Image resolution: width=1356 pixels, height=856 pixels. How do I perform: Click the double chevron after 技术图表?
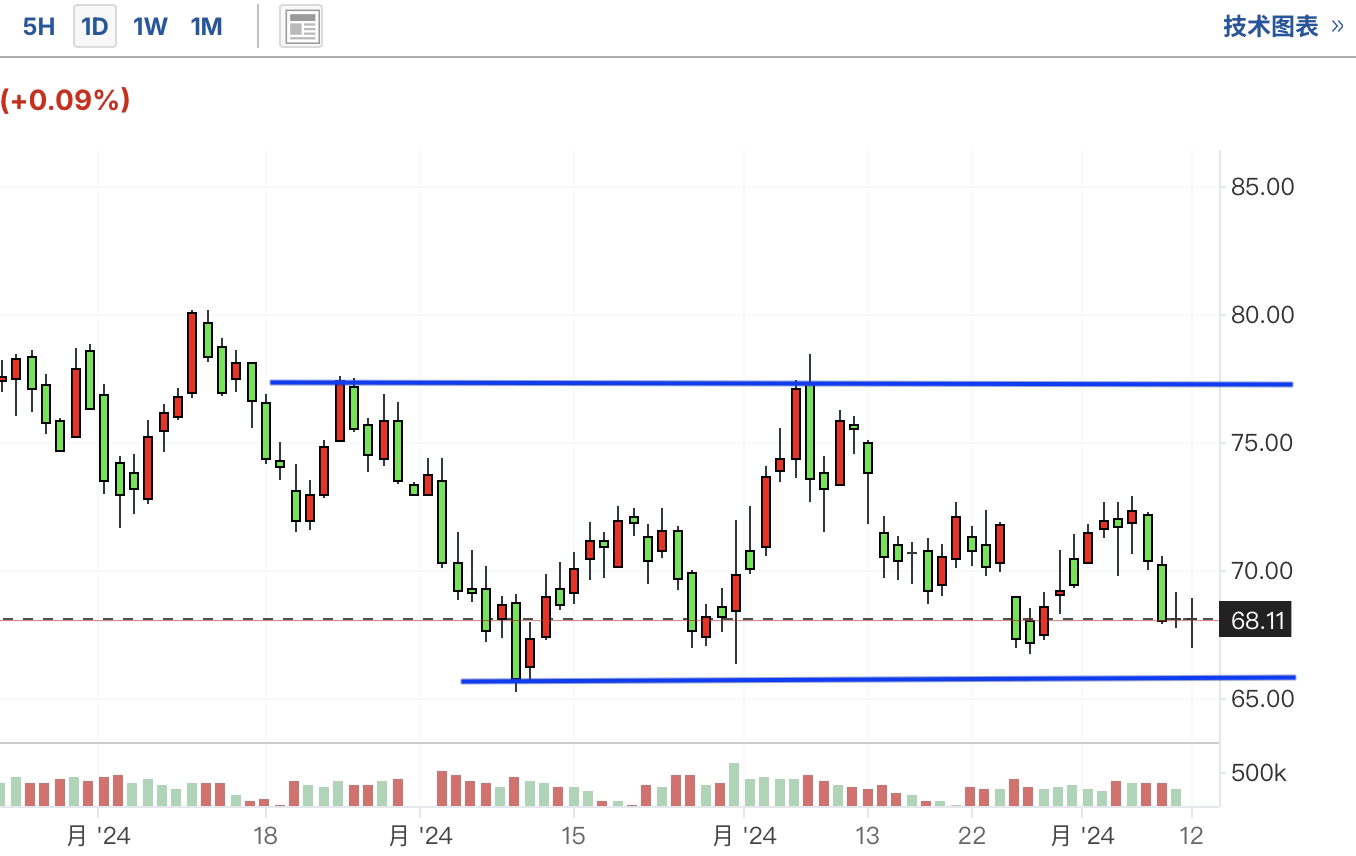coord(1338,27)
